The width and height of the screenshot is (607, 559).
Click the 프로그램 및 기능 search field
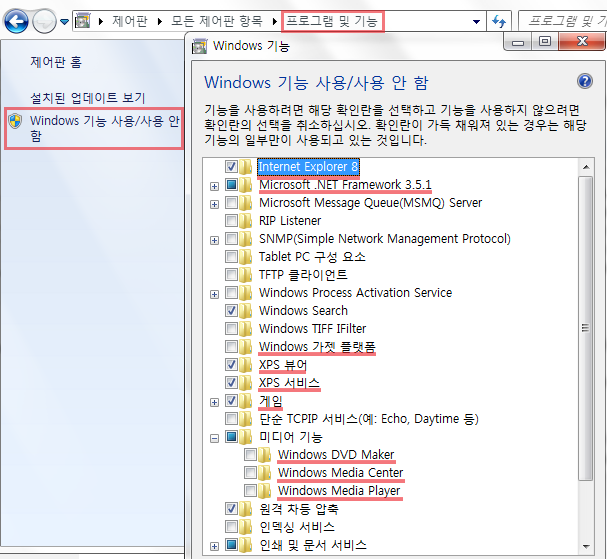pos(562,21)
